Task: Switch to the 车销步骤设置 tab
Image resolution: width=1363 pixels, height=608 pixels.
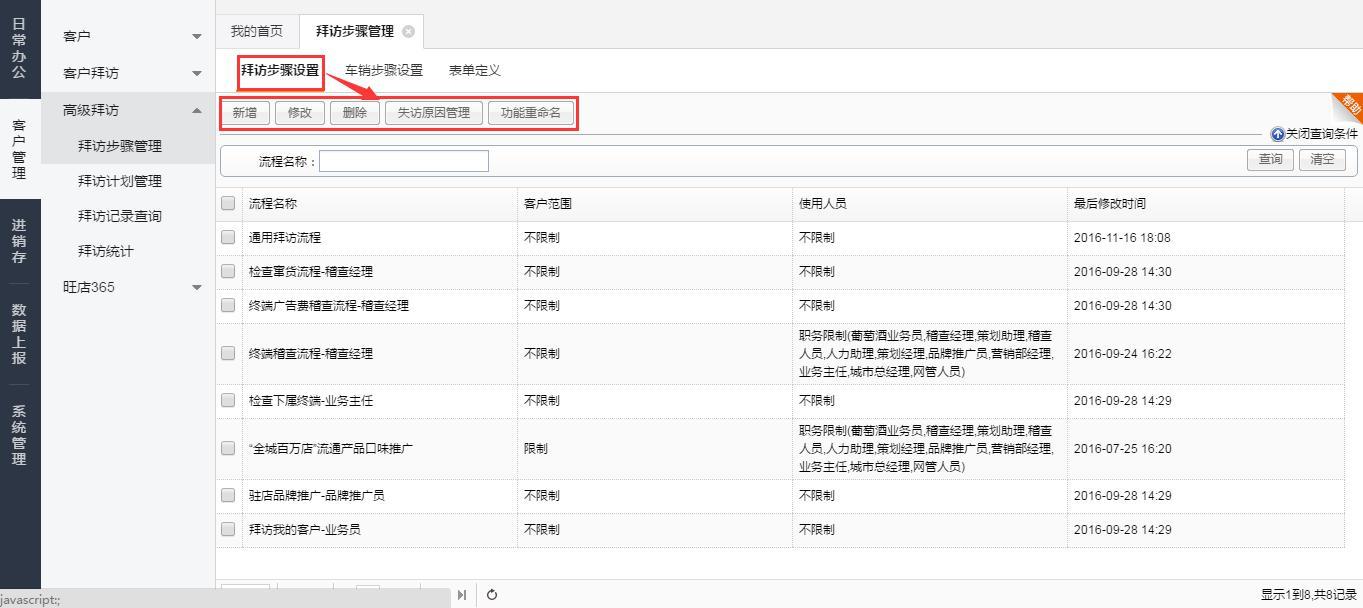Action: pyautogui.click(x=384, y=70)
